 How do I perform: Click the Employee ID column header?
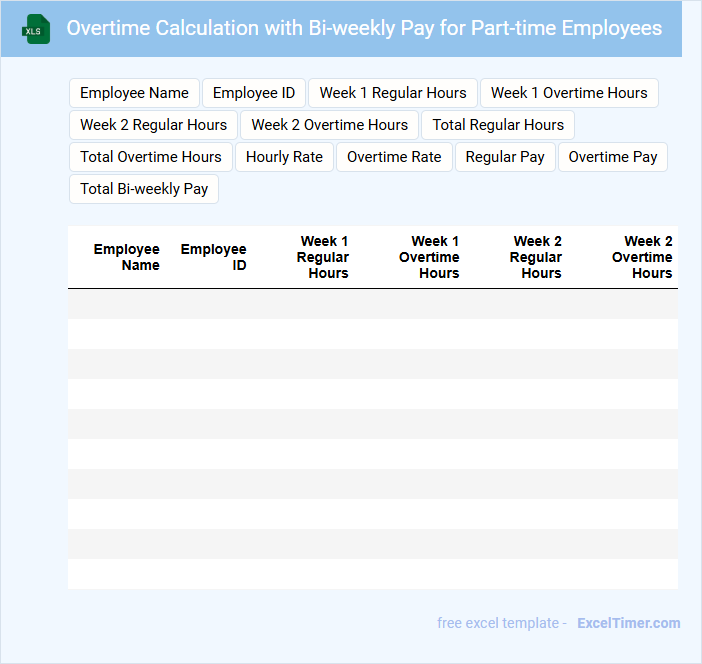(x=214, y=257)
